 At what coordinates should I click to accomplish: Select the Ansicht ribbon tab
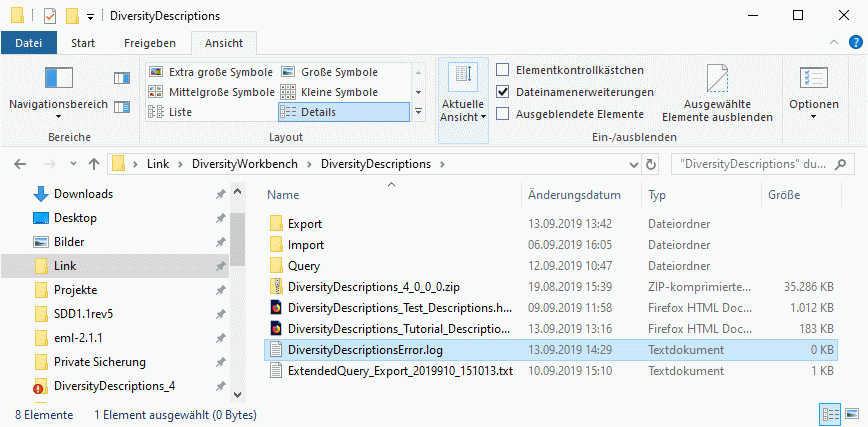224,43
